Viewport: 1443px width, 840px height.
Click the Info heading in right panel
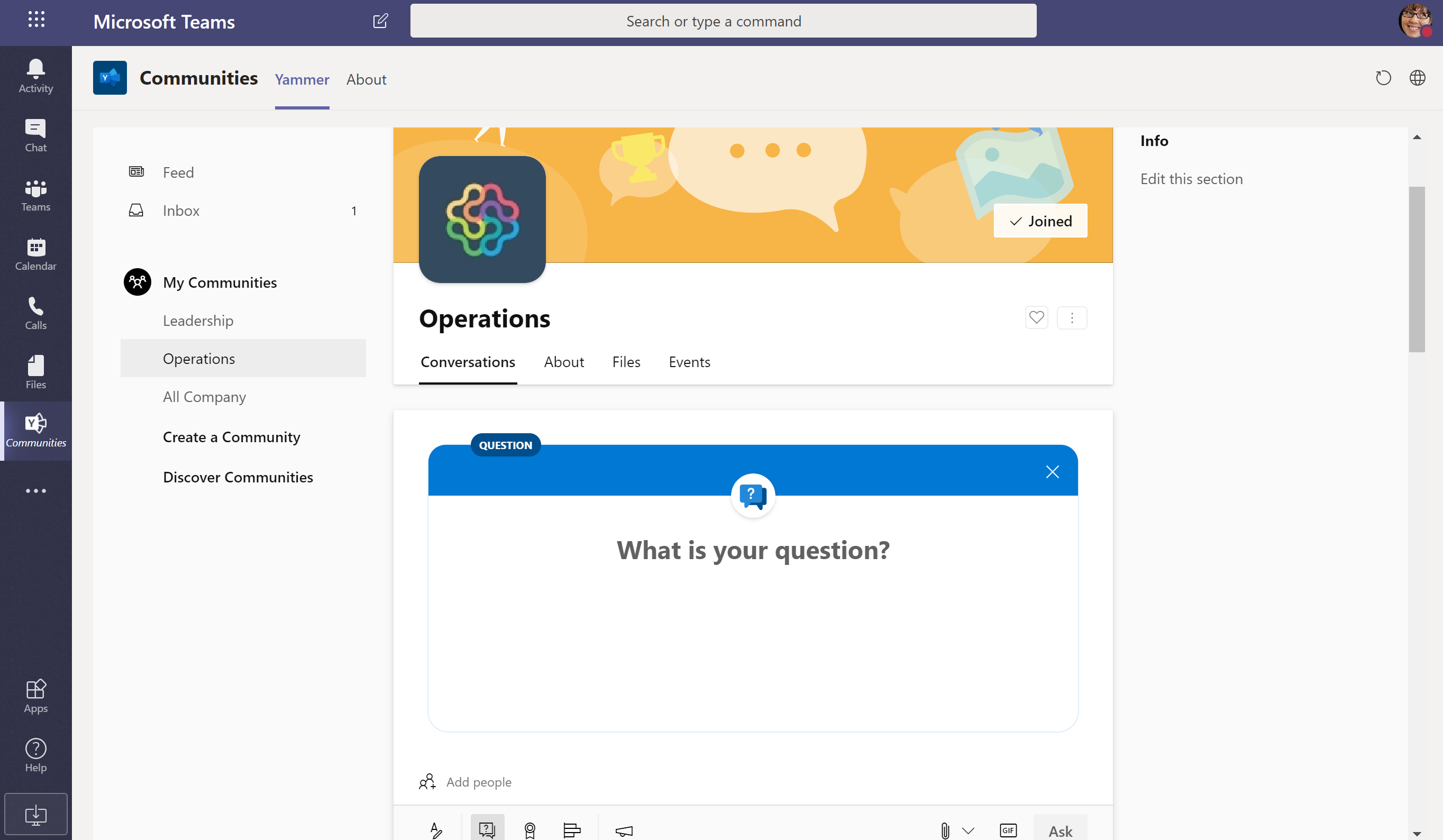(x=1154, y=141)
